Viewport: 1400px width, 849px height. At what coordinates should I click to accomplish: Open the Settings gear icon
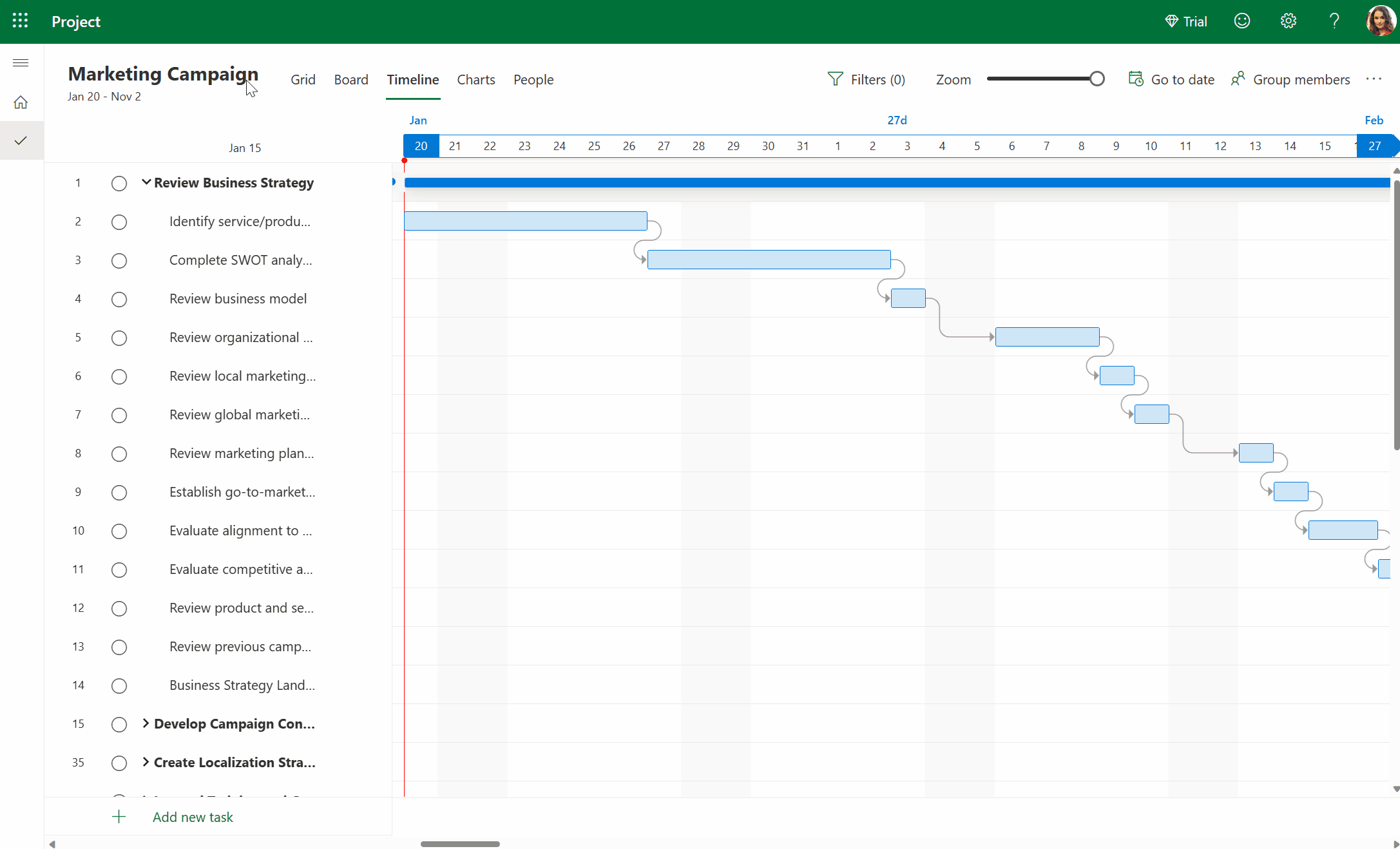[1288, 21]
